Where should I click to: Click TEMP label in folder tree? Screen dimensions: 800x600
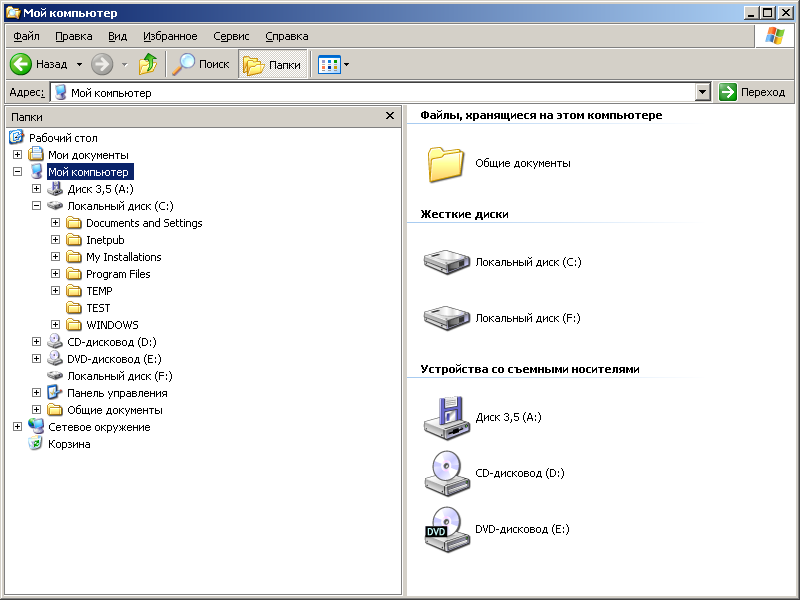point(99,291)
